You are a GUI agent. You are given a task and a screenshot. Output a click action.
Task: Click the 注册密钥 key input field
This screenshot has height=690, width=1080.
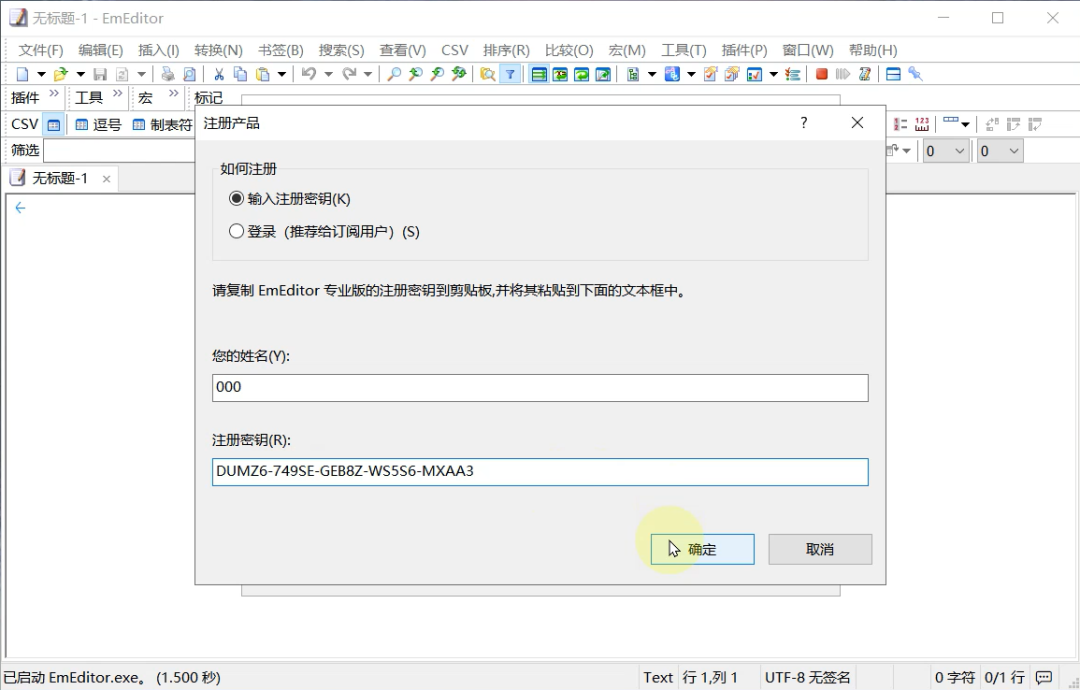tap(540, 472)
